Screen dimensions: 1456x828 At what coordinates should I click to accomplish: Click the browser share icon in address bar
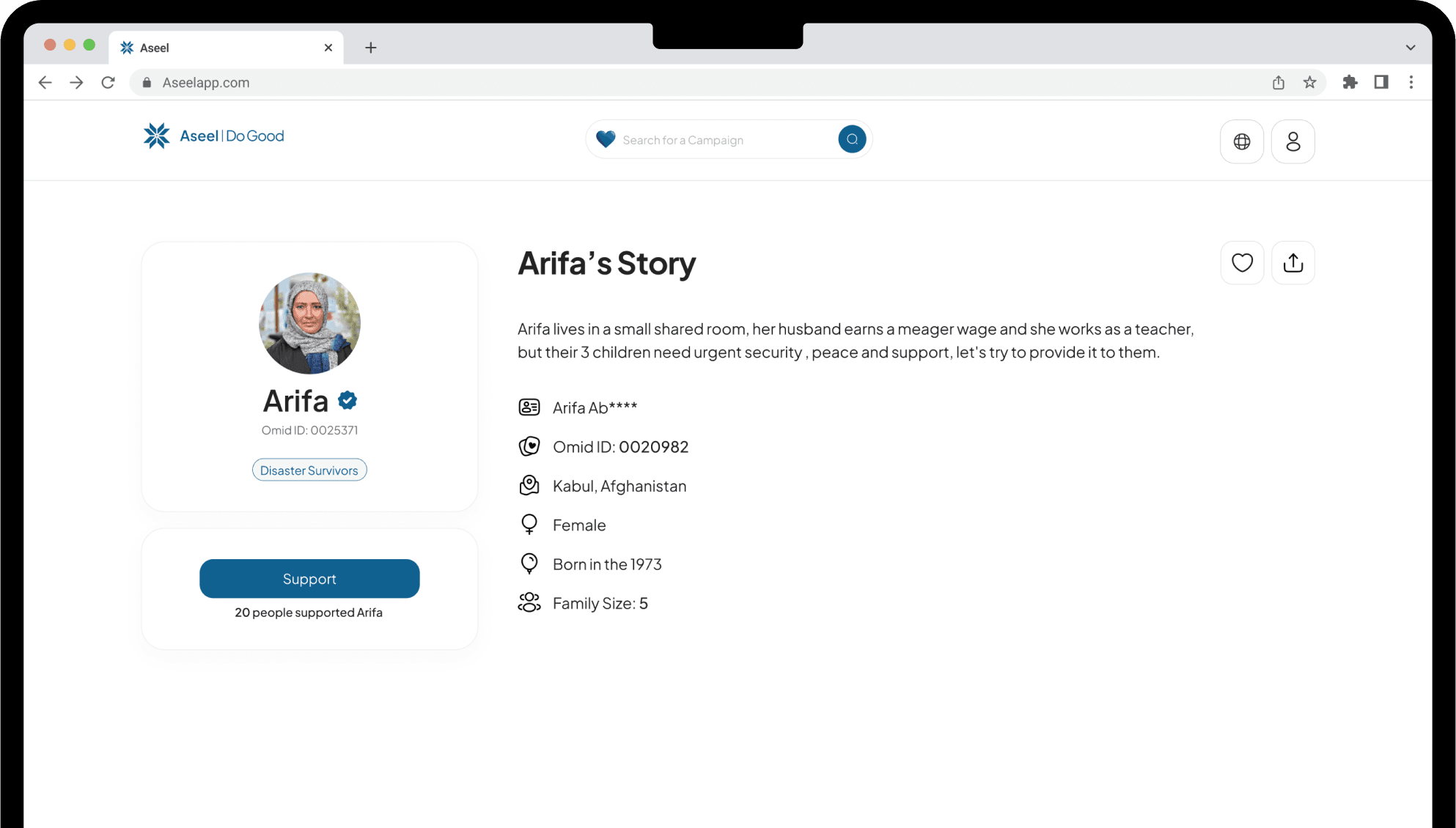[1278, 83]
